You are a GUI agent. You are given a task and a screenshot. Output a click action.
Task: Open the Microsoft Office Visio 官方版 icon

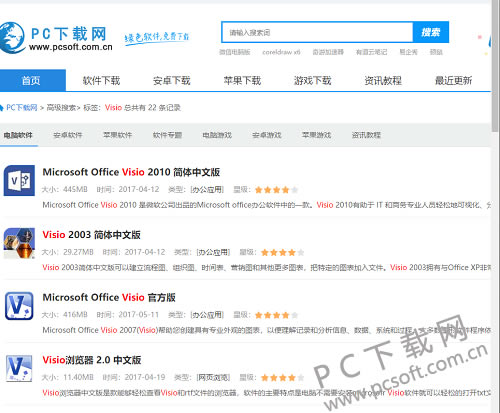(x=19, y=306)
